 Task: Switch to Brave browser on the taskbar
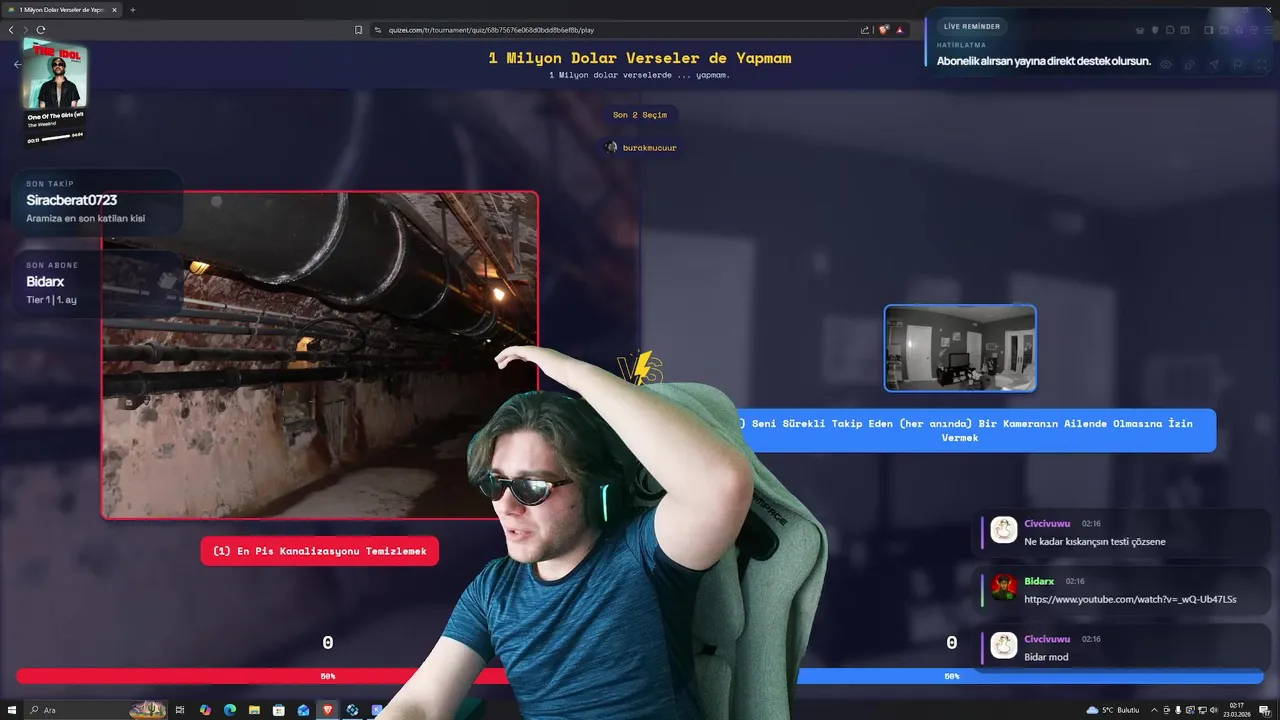click(328, 710)
